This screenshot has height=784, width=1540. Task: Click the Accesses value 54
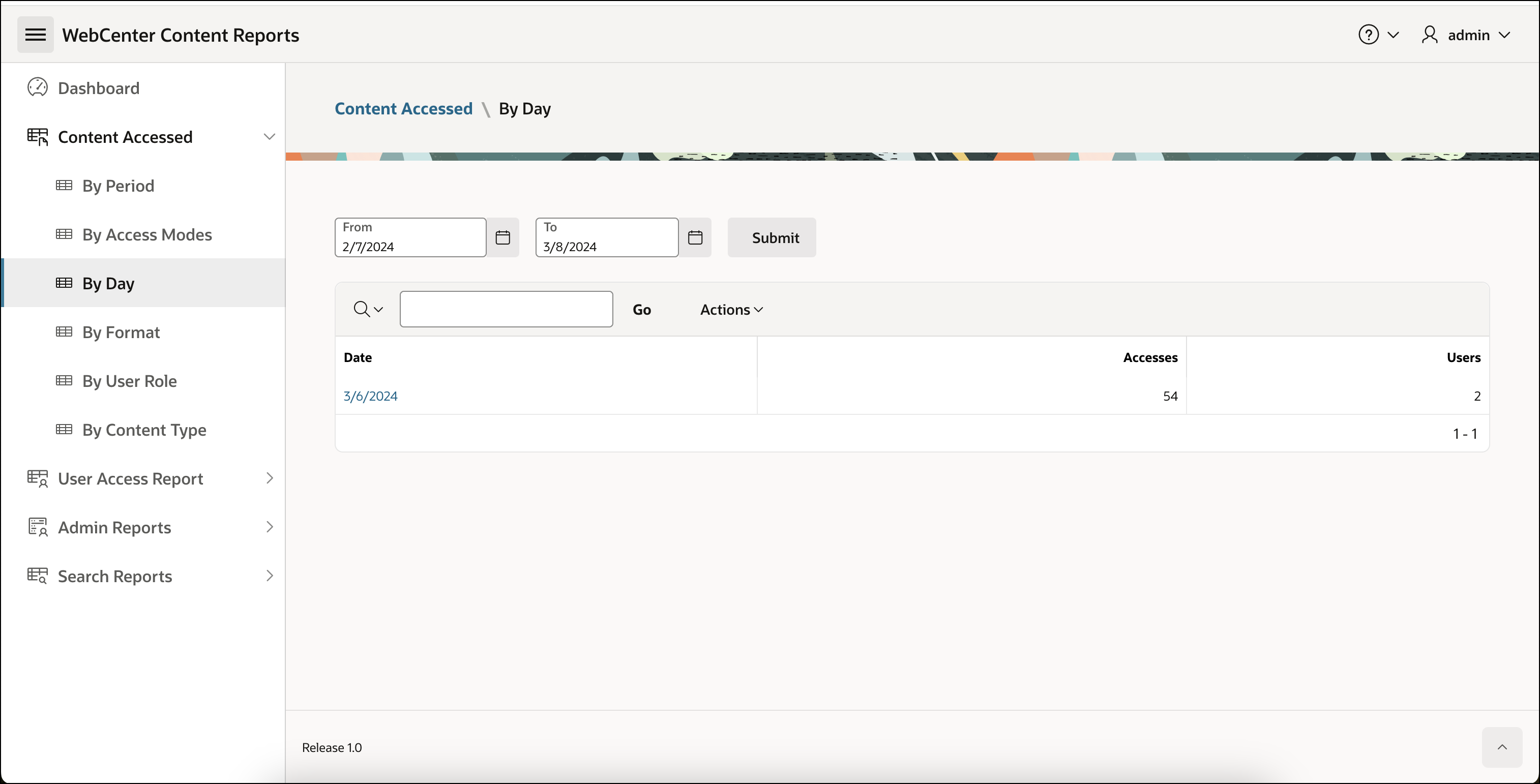(x=1170, y=396)
